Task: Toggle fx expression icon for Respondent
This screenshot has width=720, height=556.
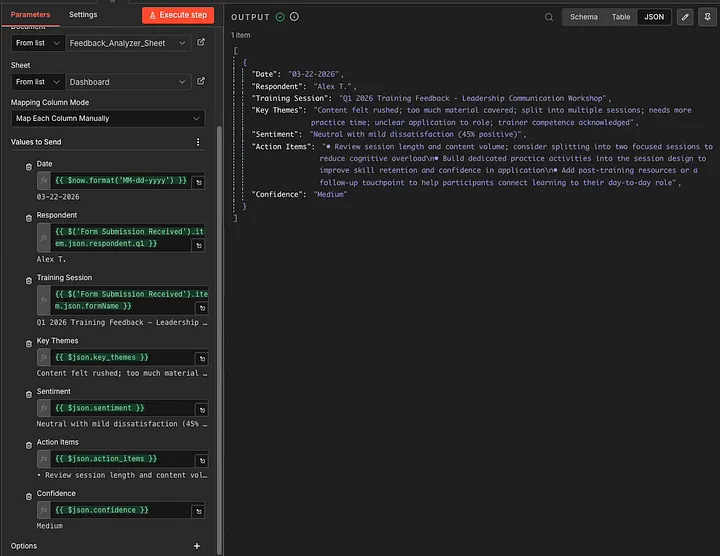Action: pyautogui.click(x=44, y=237)
